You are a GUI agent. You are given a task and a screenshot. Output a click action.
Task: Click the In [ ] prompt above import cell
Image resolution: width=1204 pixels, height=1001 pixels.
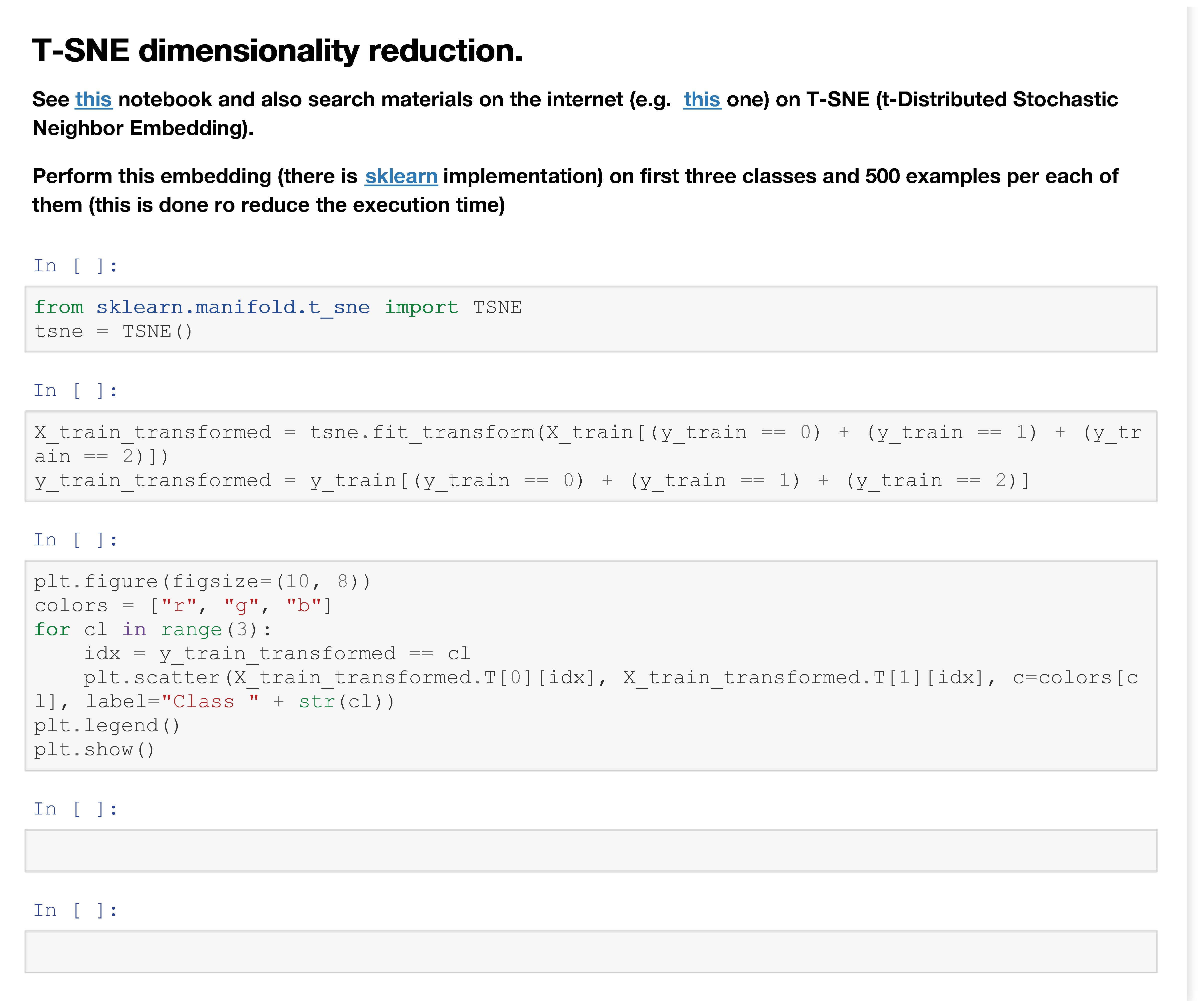pos(75,266)
